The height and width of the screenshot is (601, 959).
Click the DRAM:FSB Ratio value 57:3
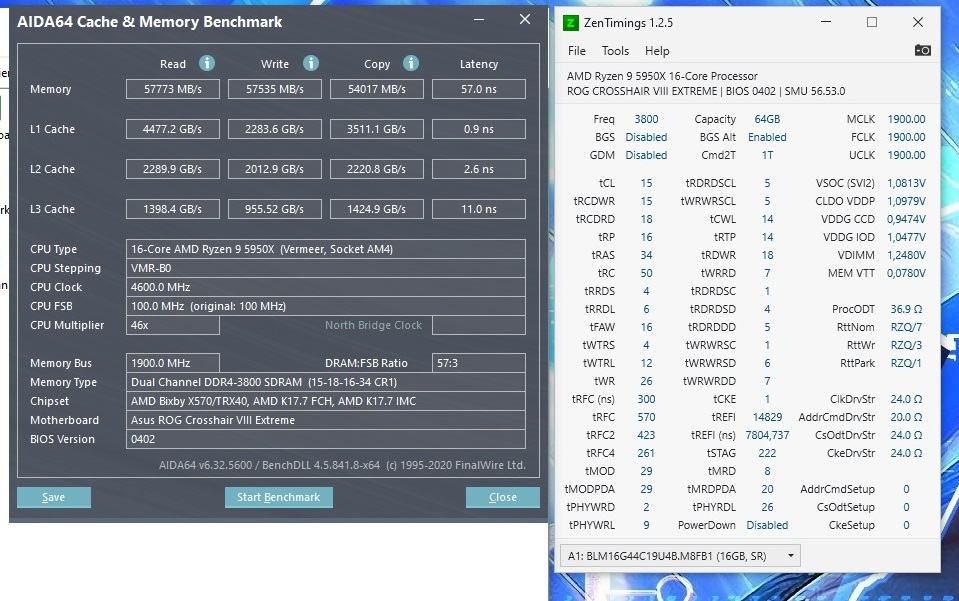(x=479, y=363)
